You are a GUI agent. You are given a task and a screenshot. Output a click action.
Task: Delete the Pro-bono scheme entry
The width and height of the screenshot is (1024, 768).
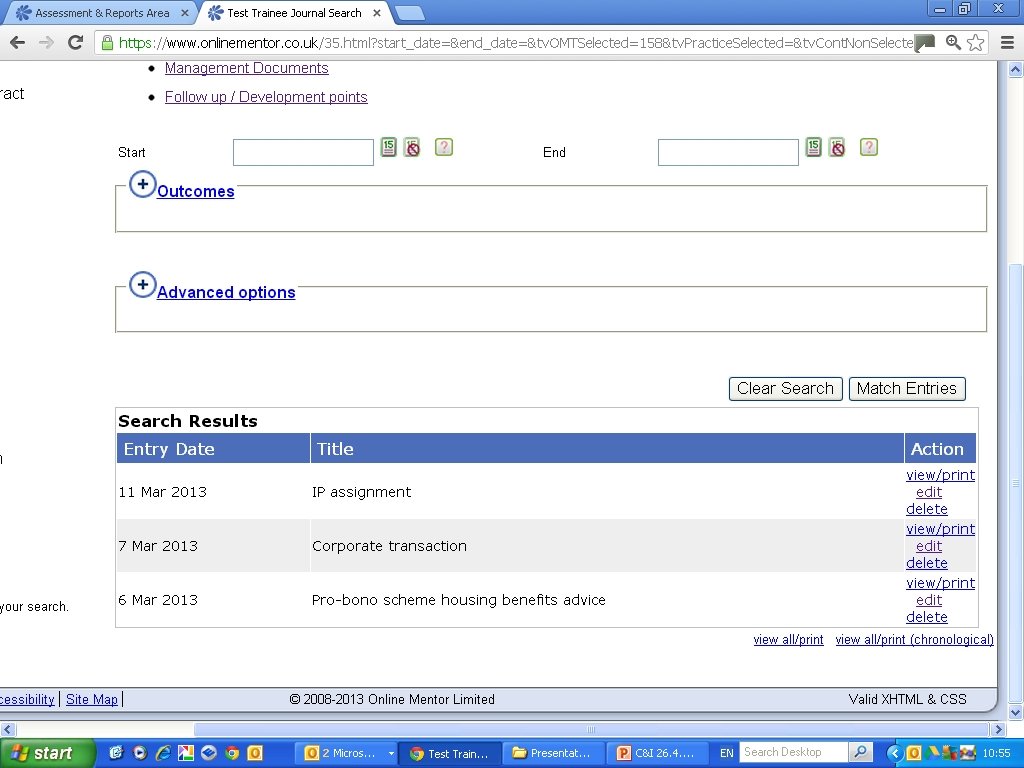tap(927, 616)
